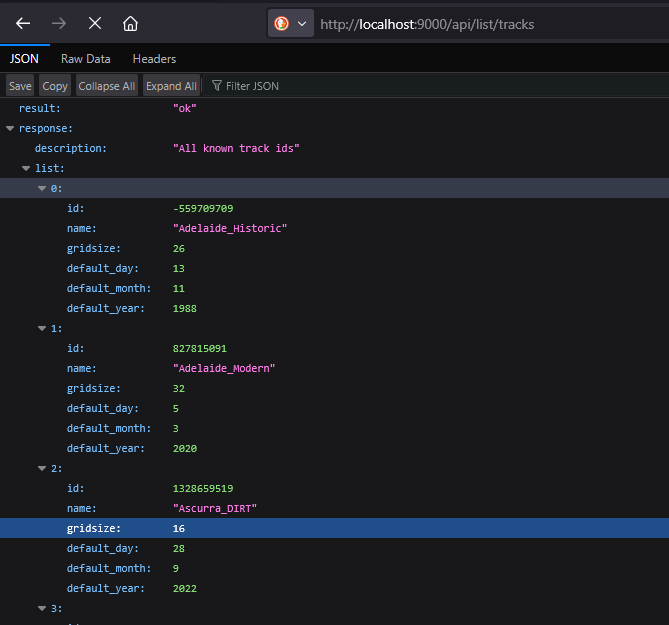Select id value 1328659519
The height and width of the screenshot is (625, 669).
click(x=203, y=488)
